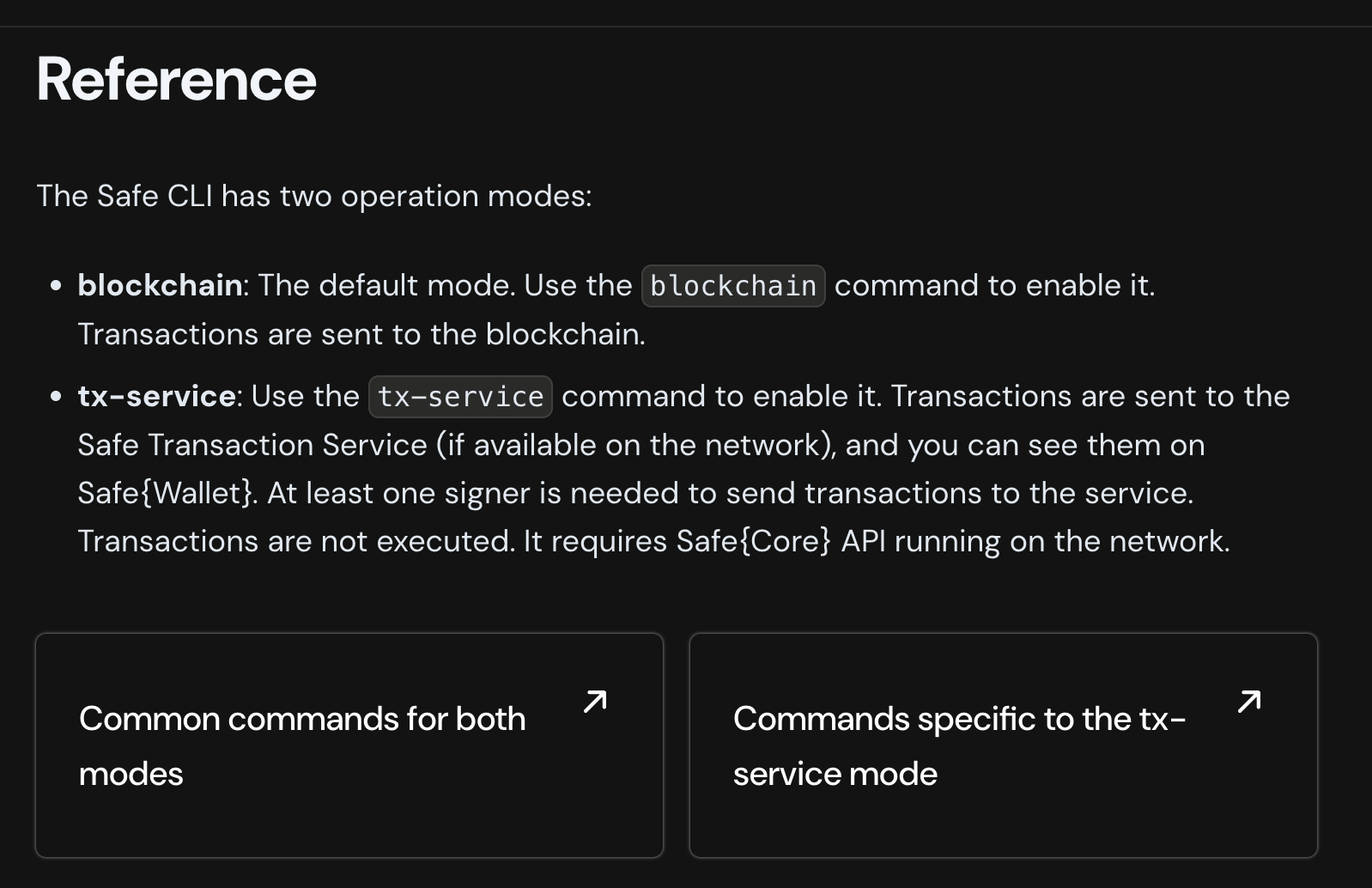Image resolution: width=1372 pixels, height=888 pixels.
Task: Click the Safe{Wallet} text
Action: pos(167,493)
